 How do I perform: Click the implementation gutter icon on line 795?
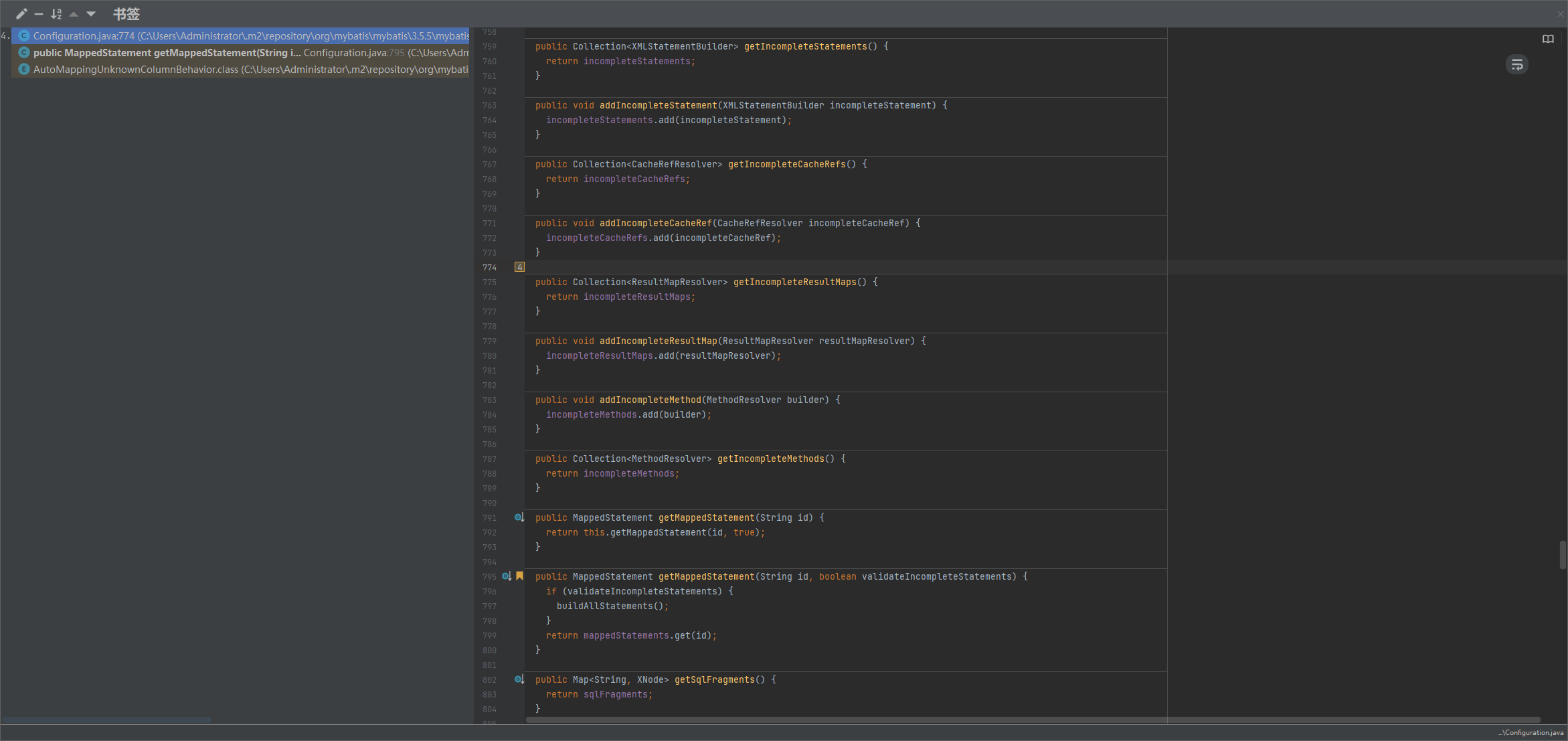pyautogui.click(x=507, y=576)
